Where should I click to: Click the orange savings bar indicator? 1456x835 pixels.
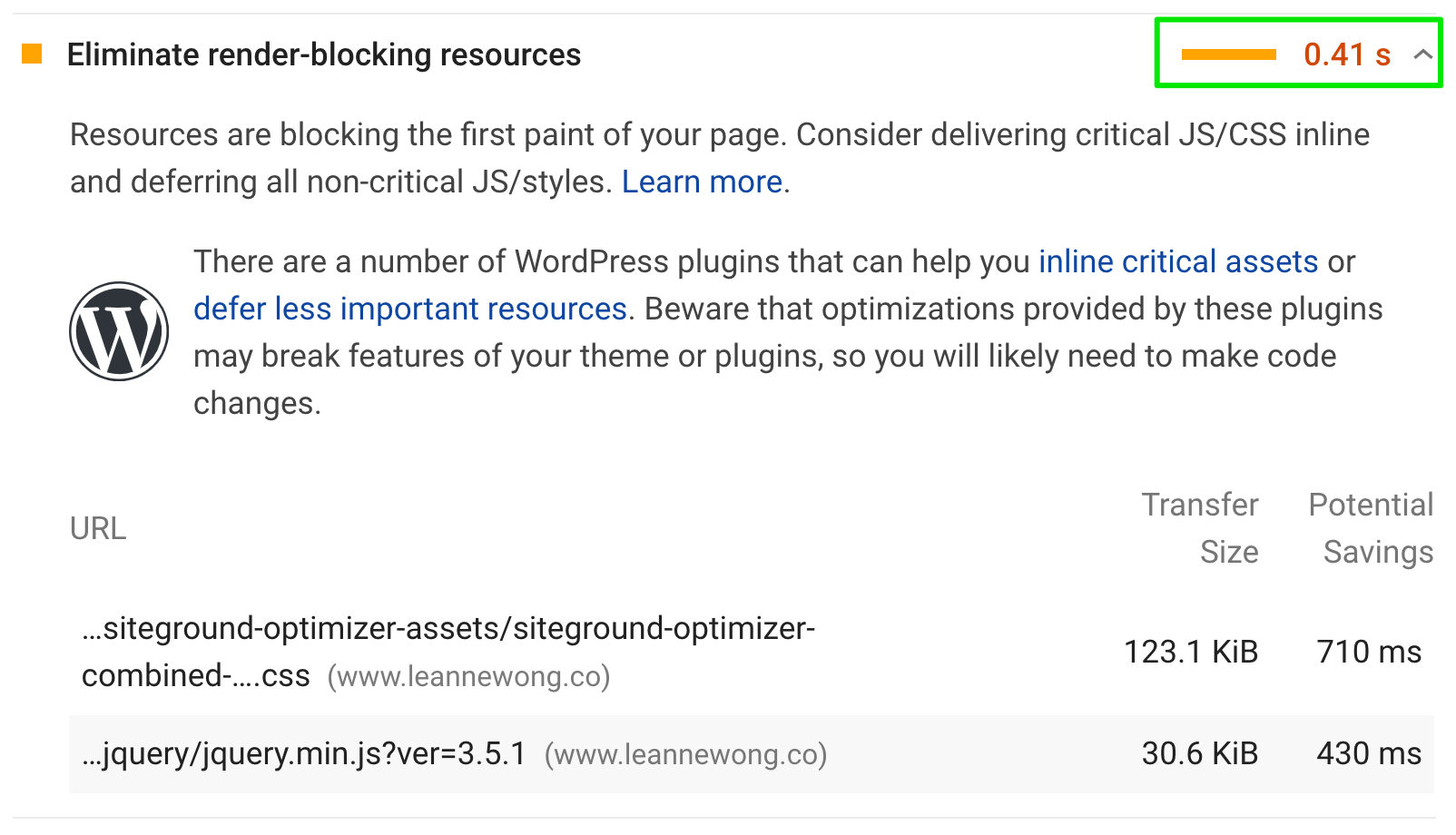pyautogui.click(x=1228, y=54)
